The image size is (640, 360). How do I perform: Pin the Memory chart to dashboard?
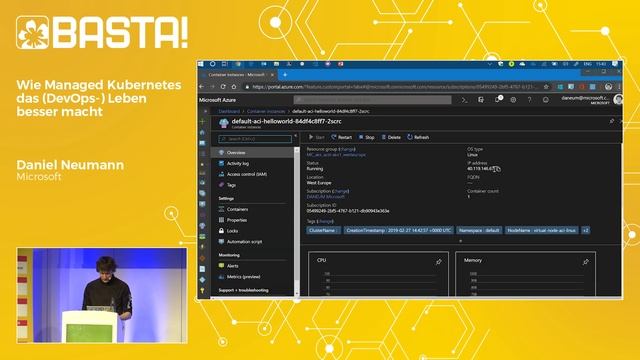(586, 261)
